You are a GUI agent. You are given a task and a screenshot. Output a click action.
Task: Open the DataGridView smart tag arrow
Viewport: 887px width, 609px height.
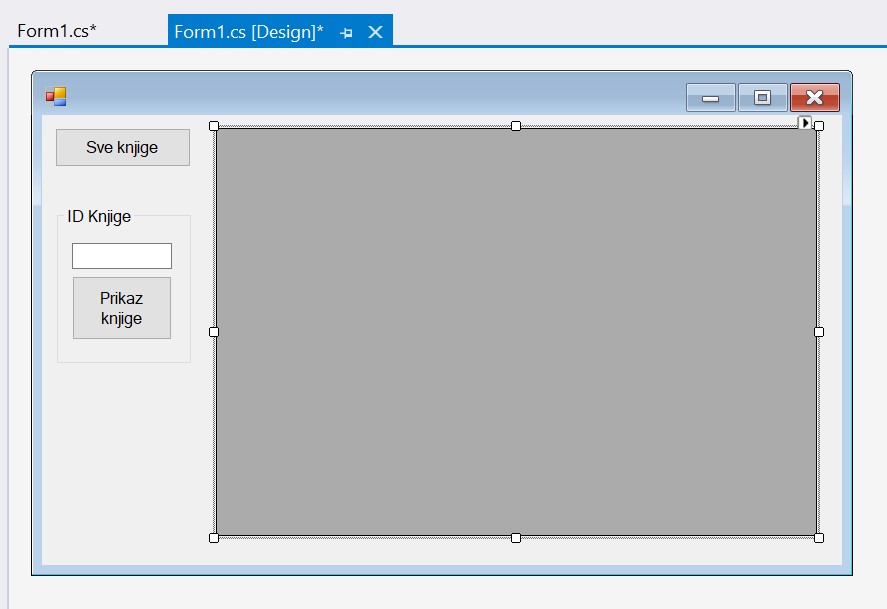pyautogui.click(x=804, y=123)
